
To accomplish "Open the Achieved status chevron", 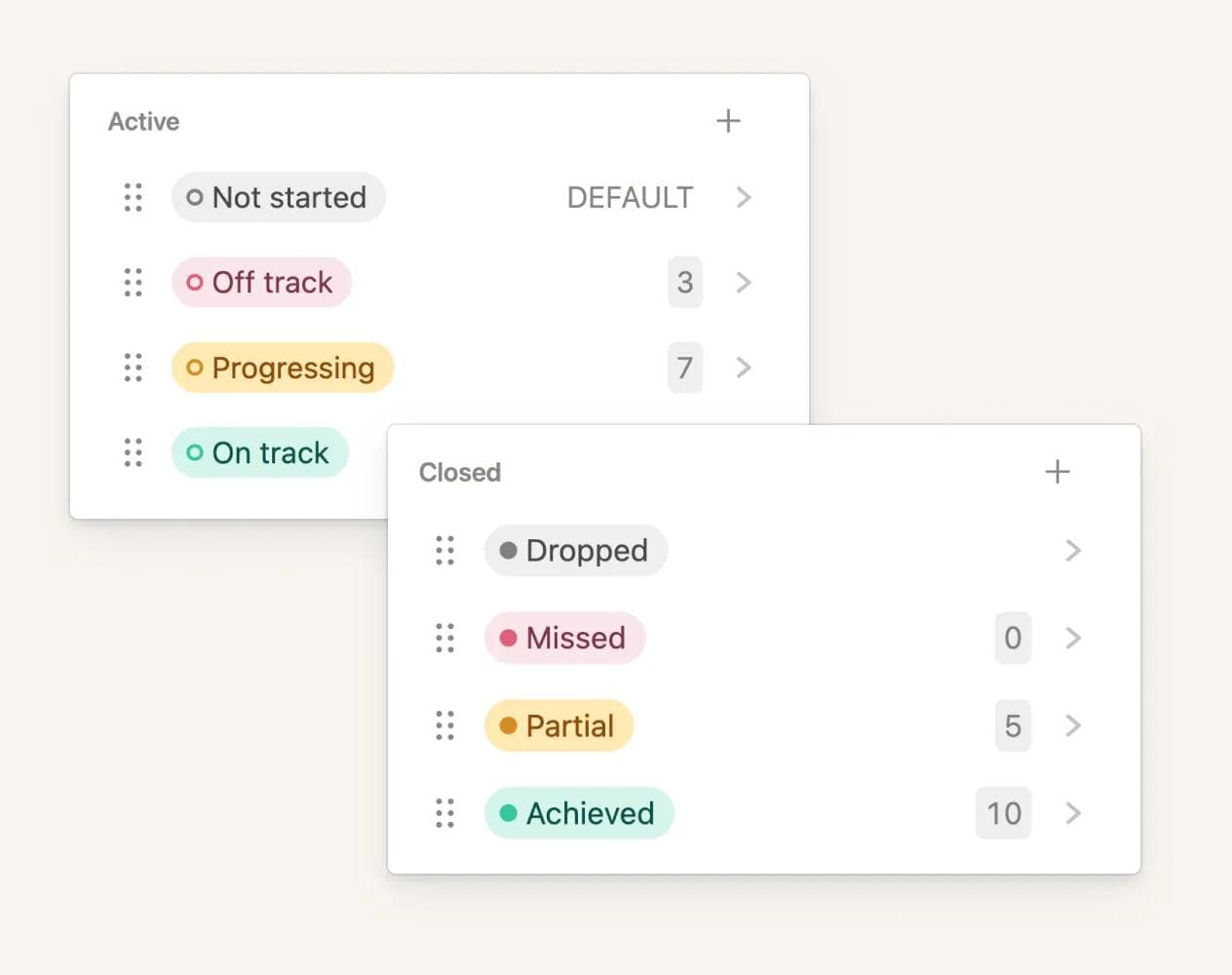I will (x=1073, y=813).
